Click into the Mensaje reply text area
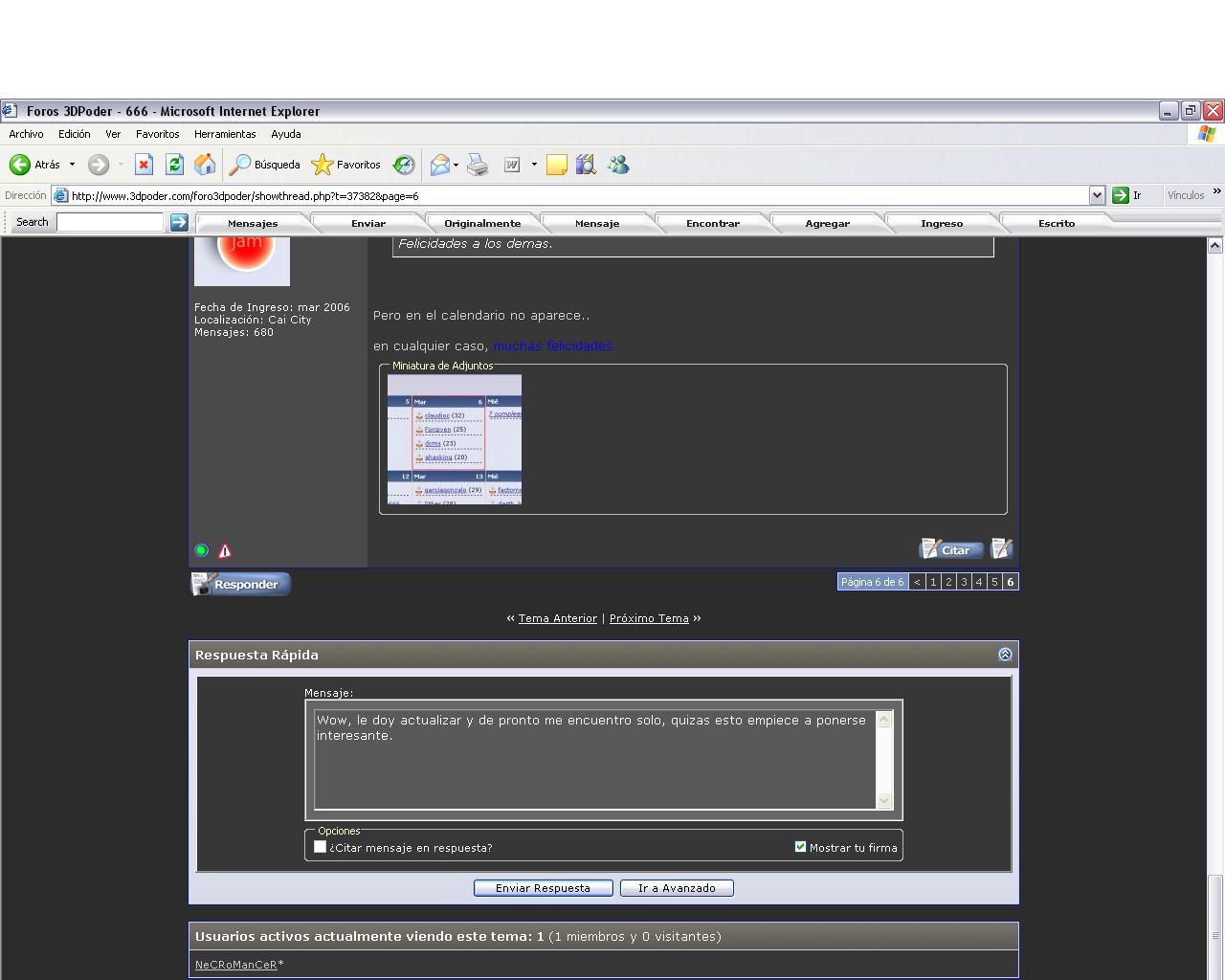 pos(595,760)
